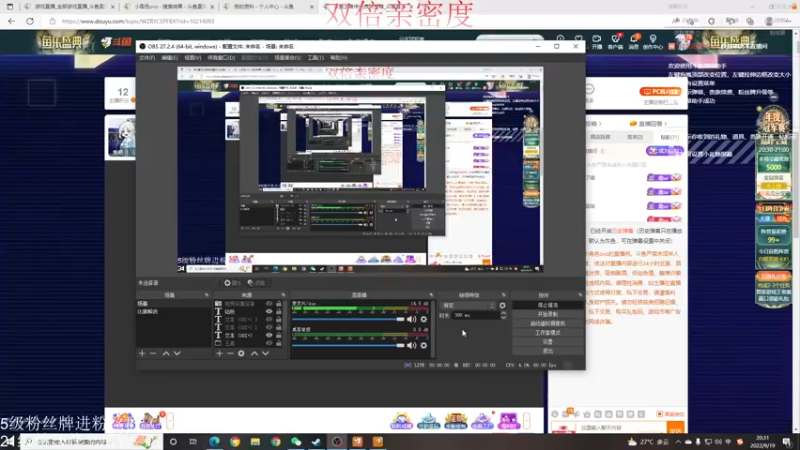Open Steam from taskbar
This screenshot has height=450, width=800.
tap(316, 442)
